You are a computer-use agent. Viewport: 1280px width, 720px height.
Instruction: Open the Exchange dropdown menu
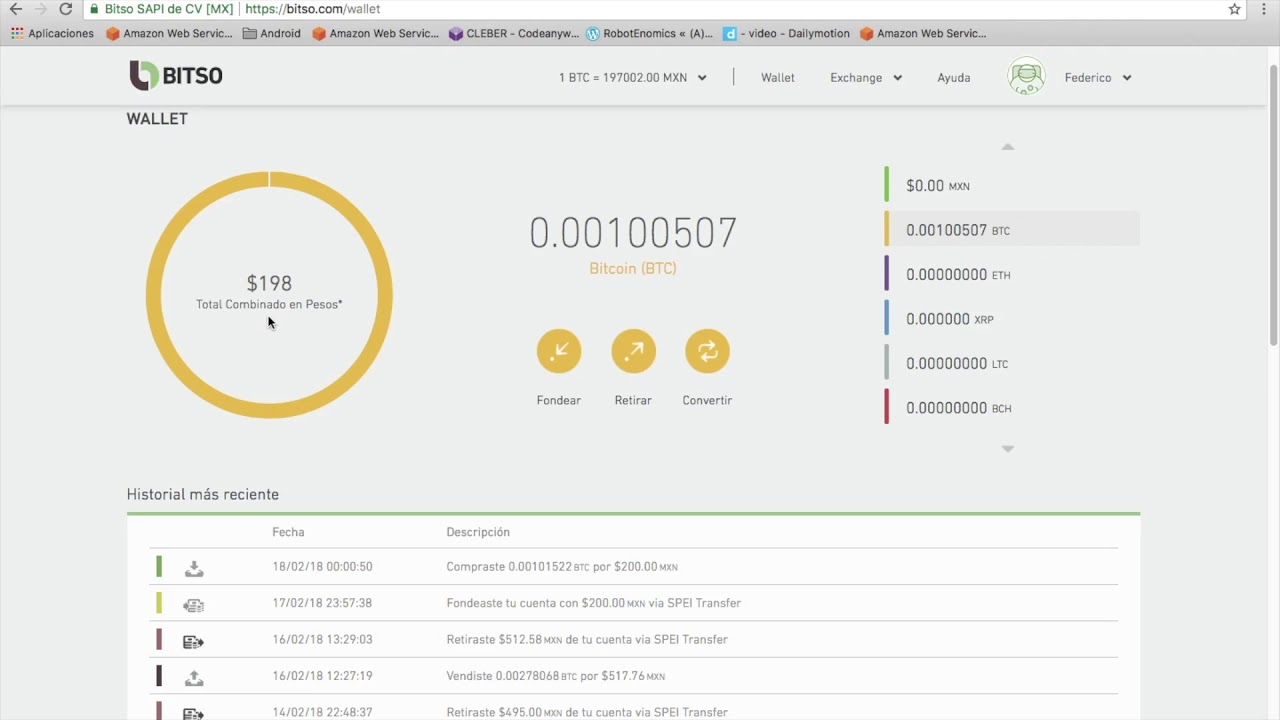click(x=866, y=77)
